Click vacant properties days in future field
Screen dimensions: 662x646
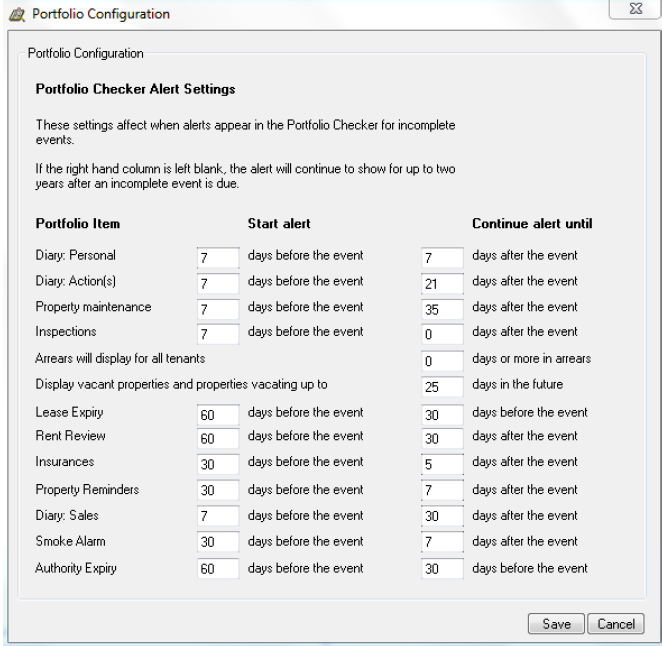443,386
